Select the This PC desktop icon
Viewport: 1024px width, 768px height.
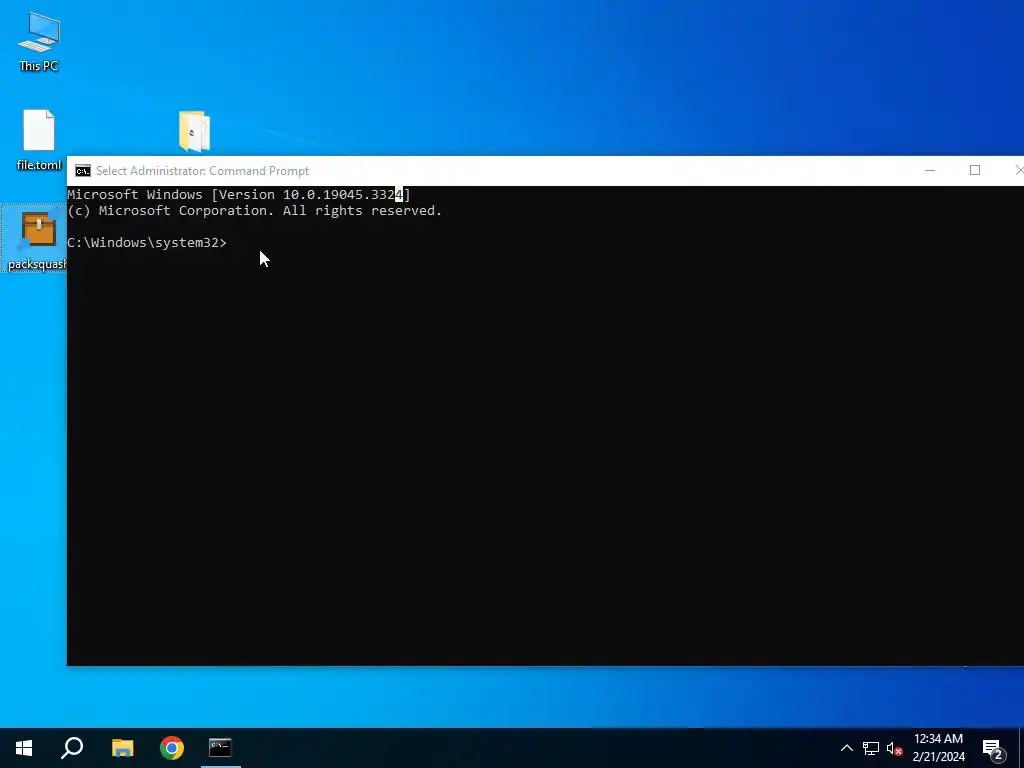click(x=39, y=41)
